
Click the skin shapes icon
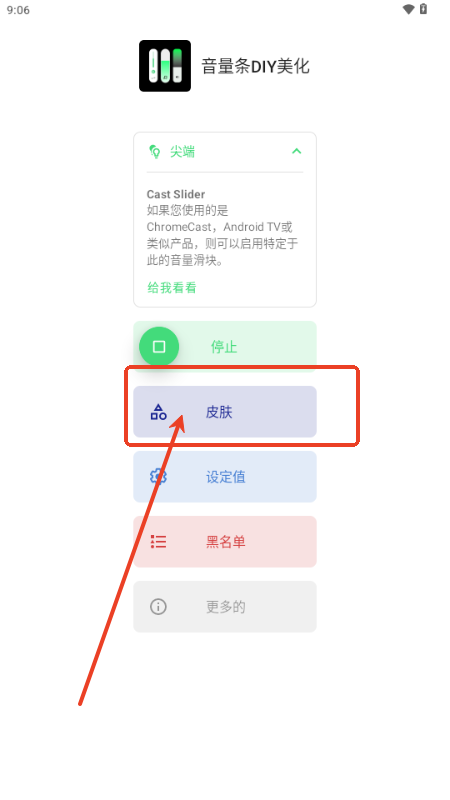point(158,412)
